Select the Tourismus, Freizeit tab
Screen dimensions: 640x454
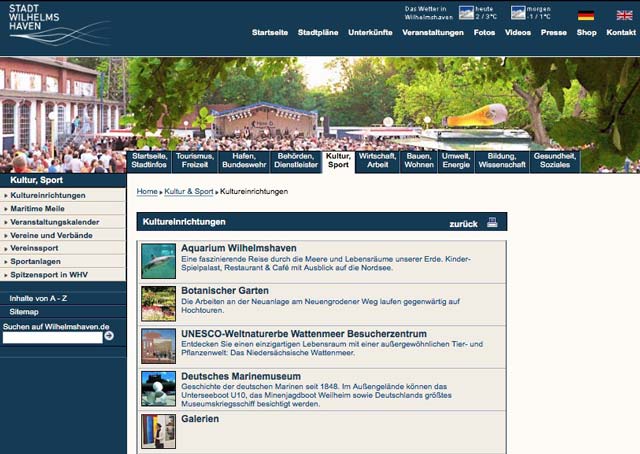pyautogui.click(x=195, y=161)
